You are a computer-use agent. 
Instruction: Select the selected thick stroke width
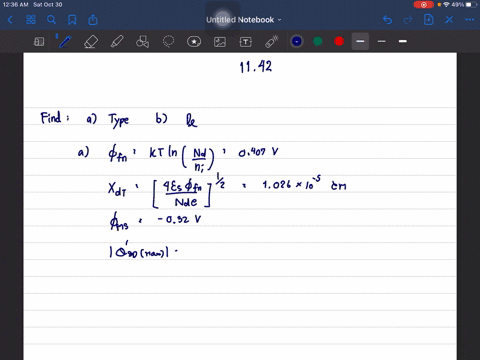360,41
